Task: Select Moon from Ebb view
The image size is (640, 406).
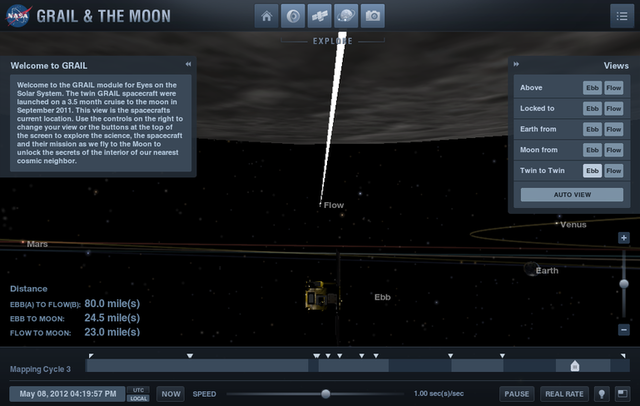Action: point(592,150)
